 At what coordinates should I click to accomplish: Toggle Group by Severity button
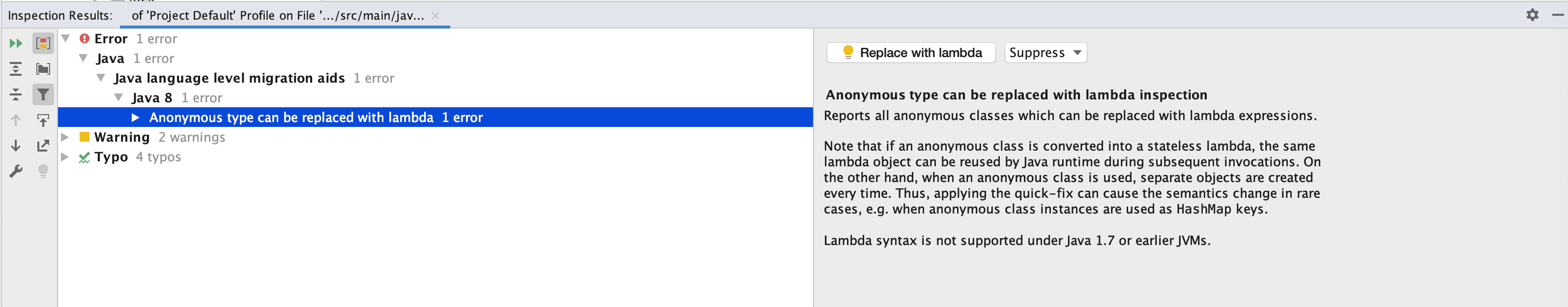pyautogui.click(x=43, y=43)
